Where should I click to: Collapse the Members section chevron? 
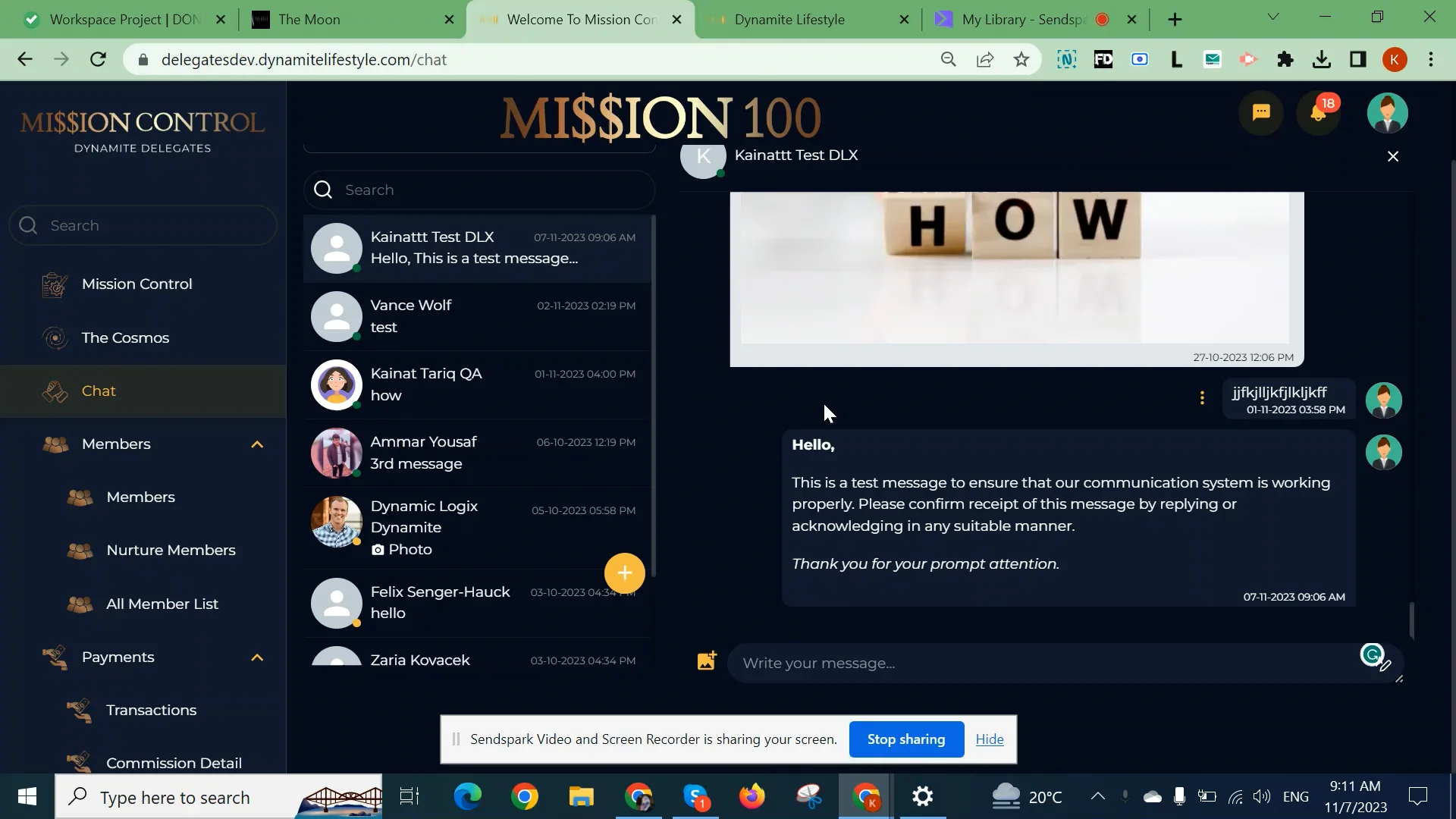(257, 444)
